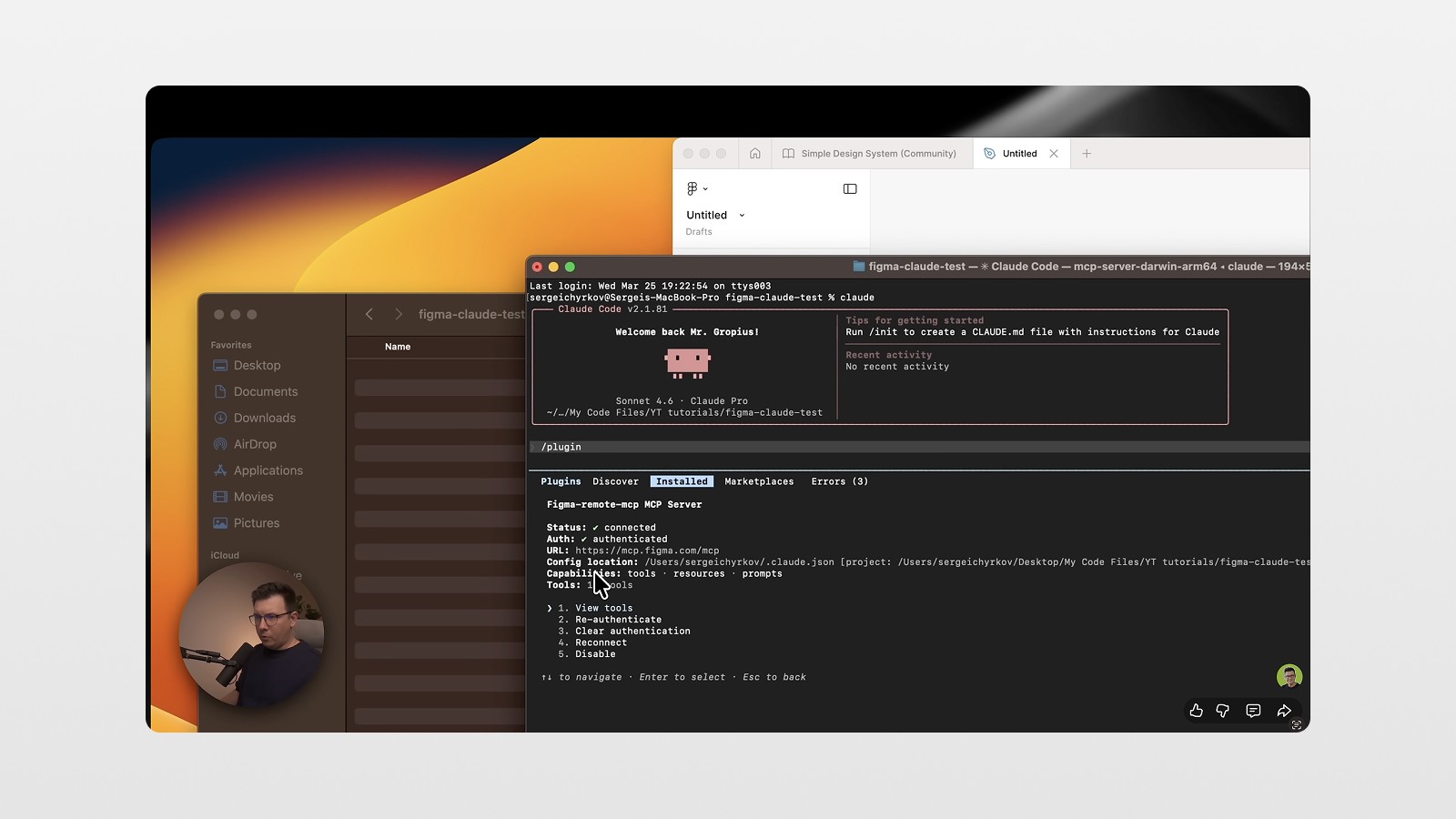Click the fullscreen expand icon at corner
1456x819 pixels.
pyautogui.click(x=1297, y=725)
